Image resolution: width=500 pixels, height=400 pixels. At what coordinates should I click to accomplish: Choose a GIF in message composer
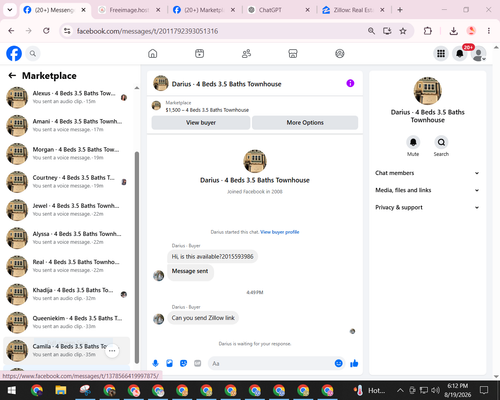tap(198, 363)
